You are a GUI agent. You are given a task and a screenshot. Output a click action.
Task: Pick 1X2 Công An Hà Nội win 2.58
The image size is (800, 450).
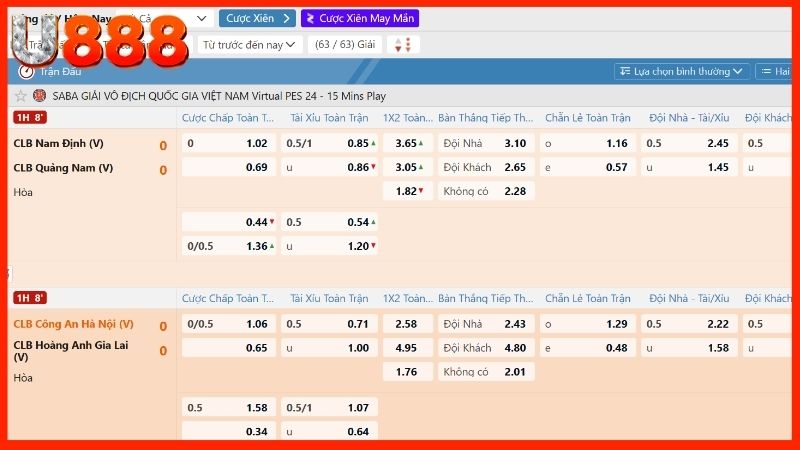point(408,324)
